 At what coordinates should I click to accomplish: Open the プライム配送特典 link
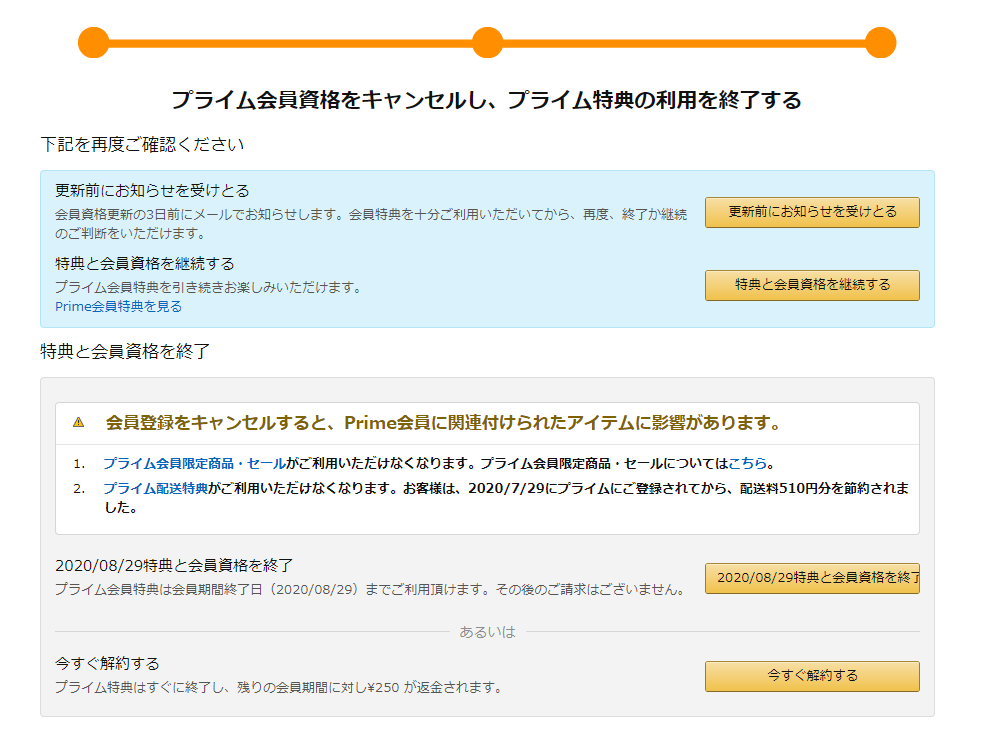pyautogui.click(x=155, y=488)
